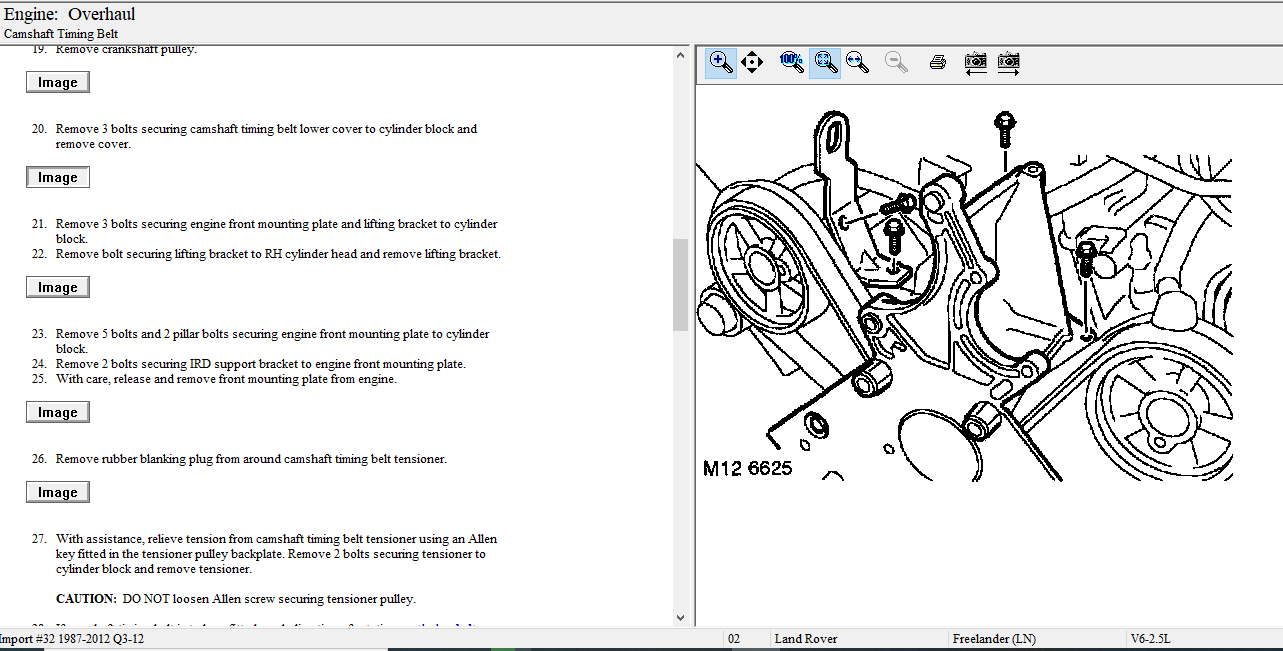Click step 24 IRD support bracket text
This screenshot has height=651, width=1283.
260,364
